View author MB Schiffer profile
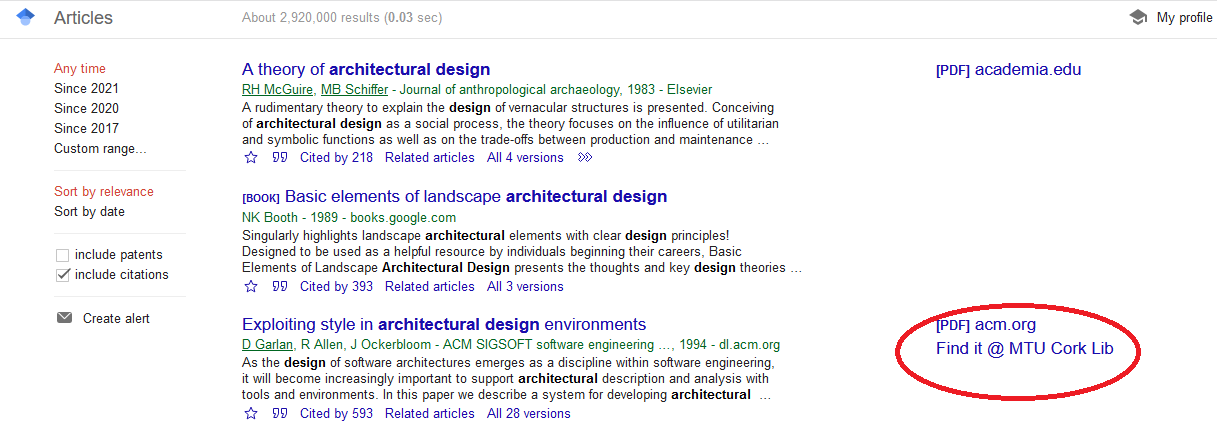1217x432 pixels. 352,90
